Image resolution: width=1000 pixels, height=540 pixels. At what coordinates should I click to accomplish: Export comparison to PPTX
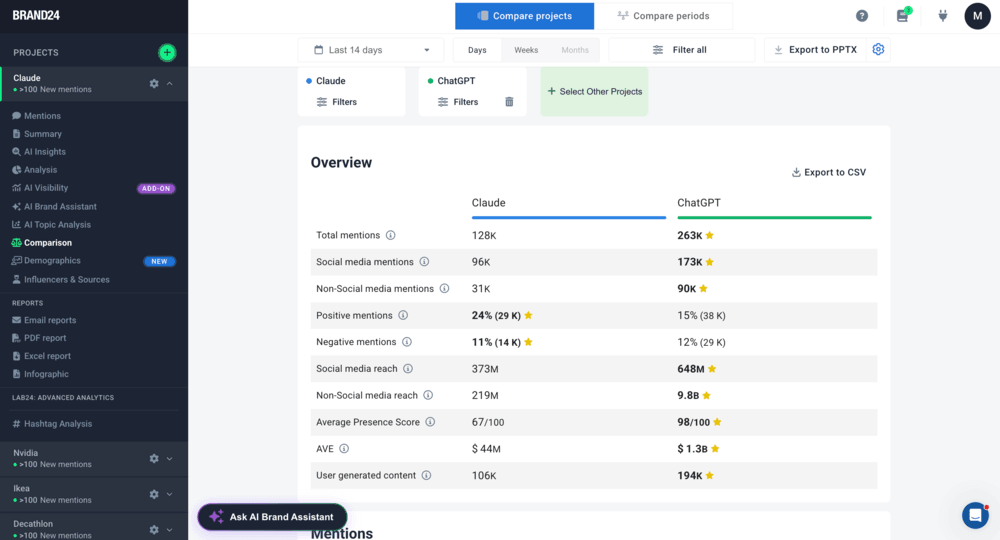click(816, 50)
